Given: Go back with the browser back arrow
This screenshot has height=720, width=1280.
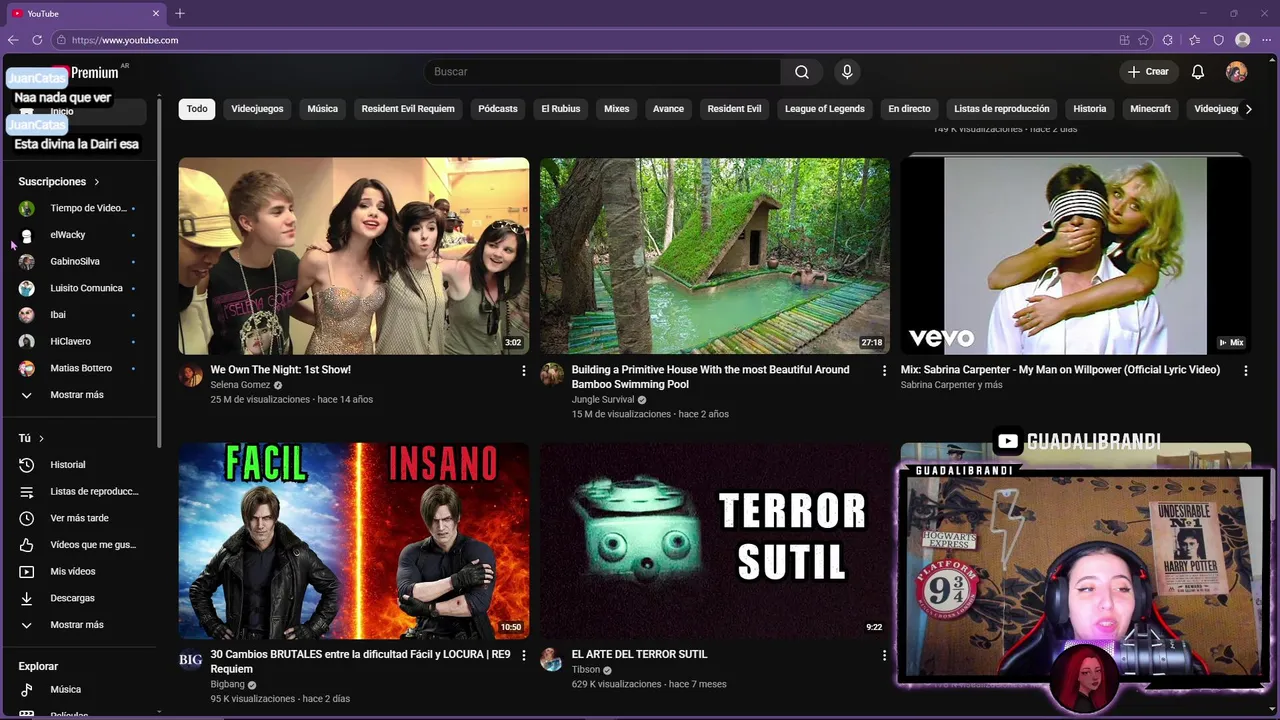Looking at the screenshot, I should (13, 40).
